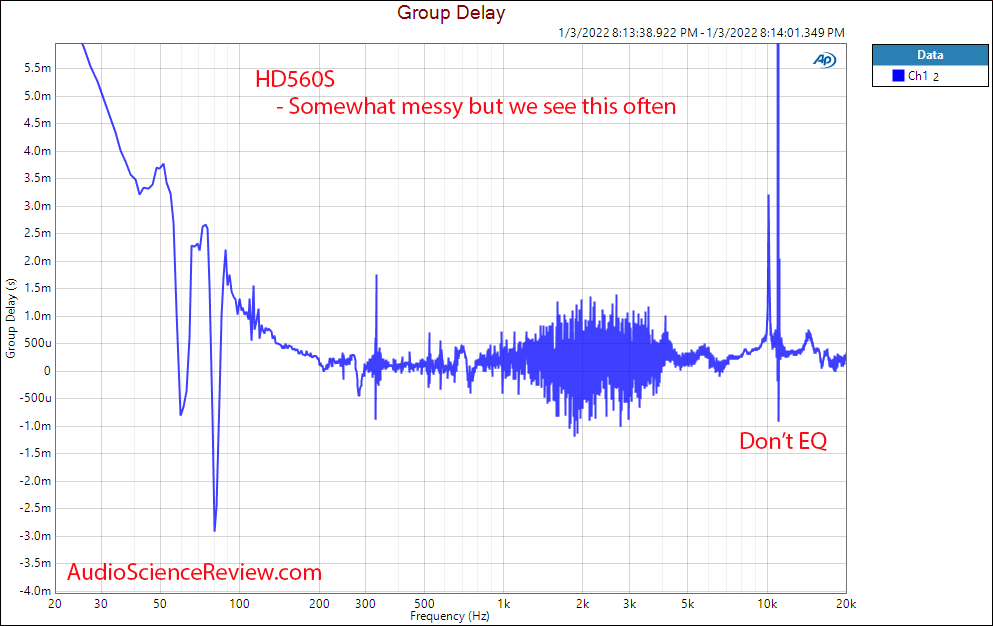Click the 2.0m y-axis tick label
Screen dimensions: 993x626
[x=37, y=260]
